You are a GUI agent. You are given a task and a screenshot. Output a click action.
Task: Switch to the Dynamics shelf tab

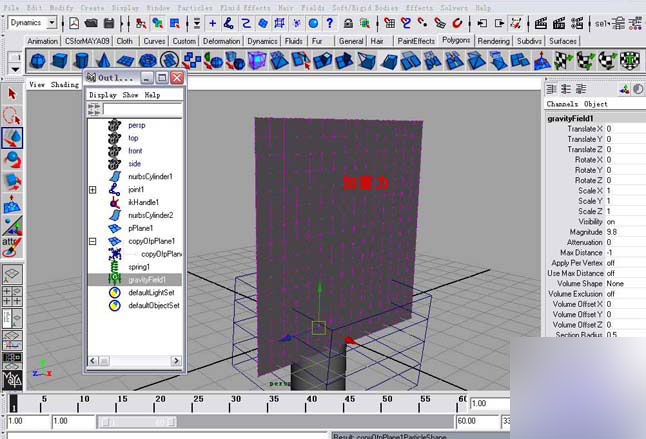[262, 41]
